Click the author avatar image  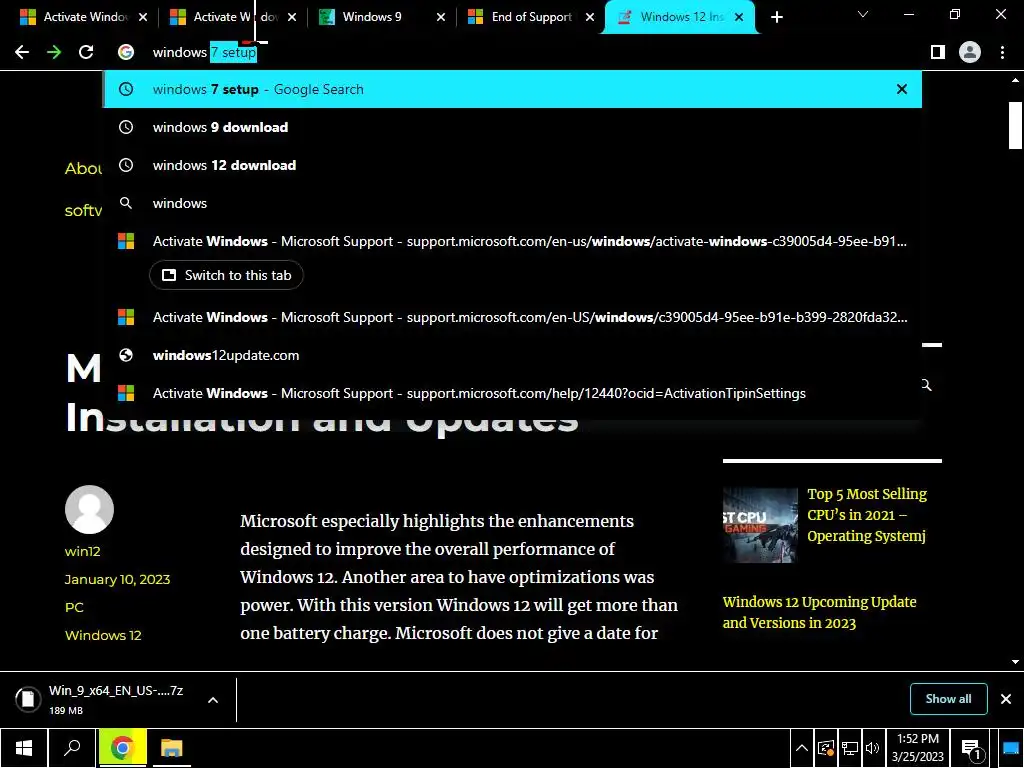(89, 509)
